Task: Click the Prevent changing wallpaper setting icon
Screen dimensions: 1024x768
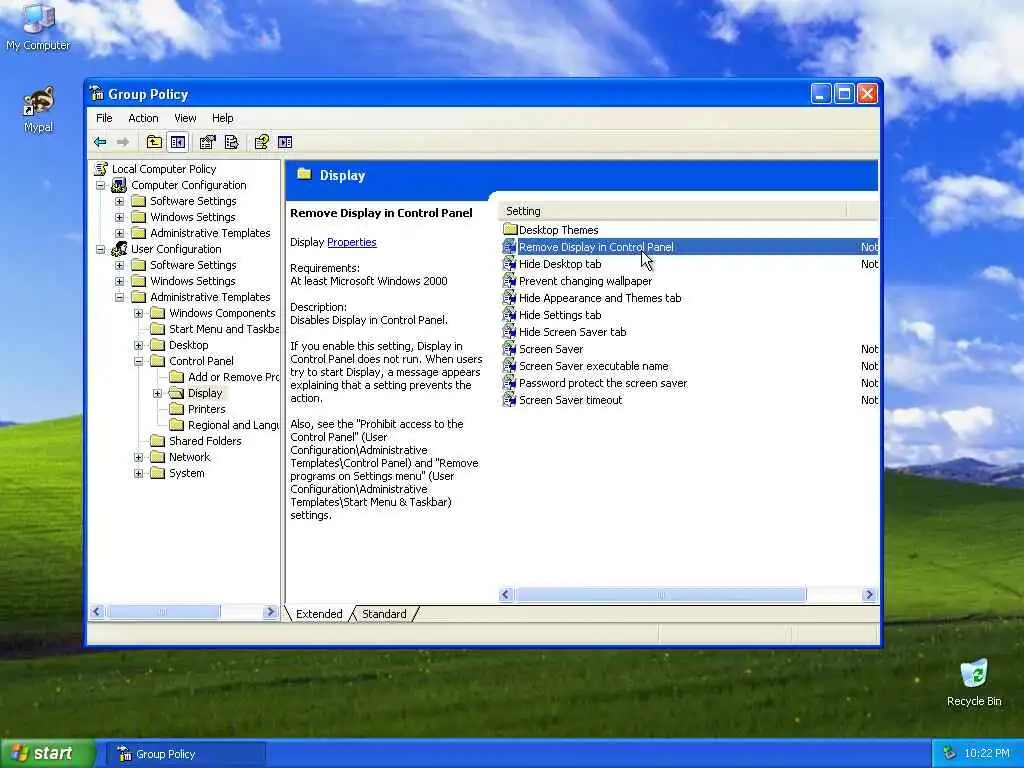Action: (x=509, y=281)
